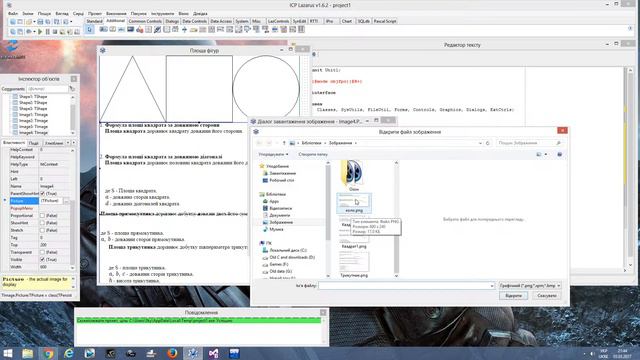Open the file type filter dropdown
The width and height of the screenshot is (640, 360).
pos(558,286)
